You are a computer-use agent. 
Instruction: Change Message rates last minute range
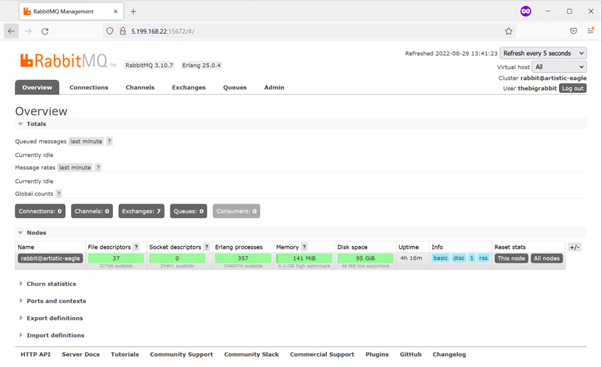tap(75, 167)
